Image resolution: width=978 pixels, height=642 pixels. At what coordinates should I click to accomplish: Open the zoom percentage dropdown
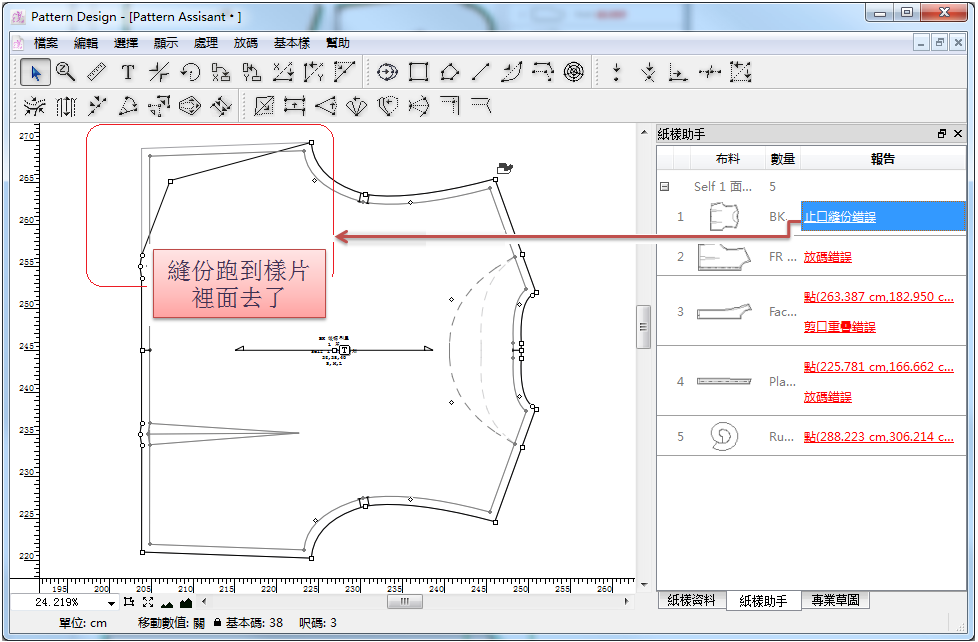(111, 603)
